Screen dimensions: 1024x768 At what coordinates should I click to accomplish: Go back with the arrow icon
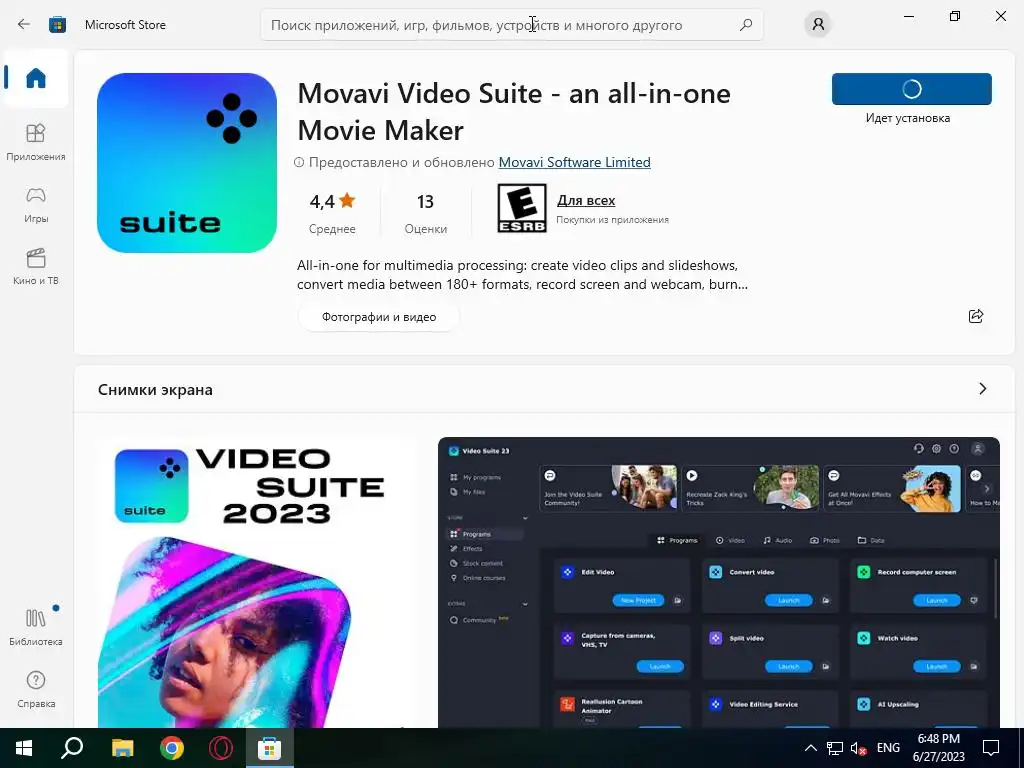(24, 25)
